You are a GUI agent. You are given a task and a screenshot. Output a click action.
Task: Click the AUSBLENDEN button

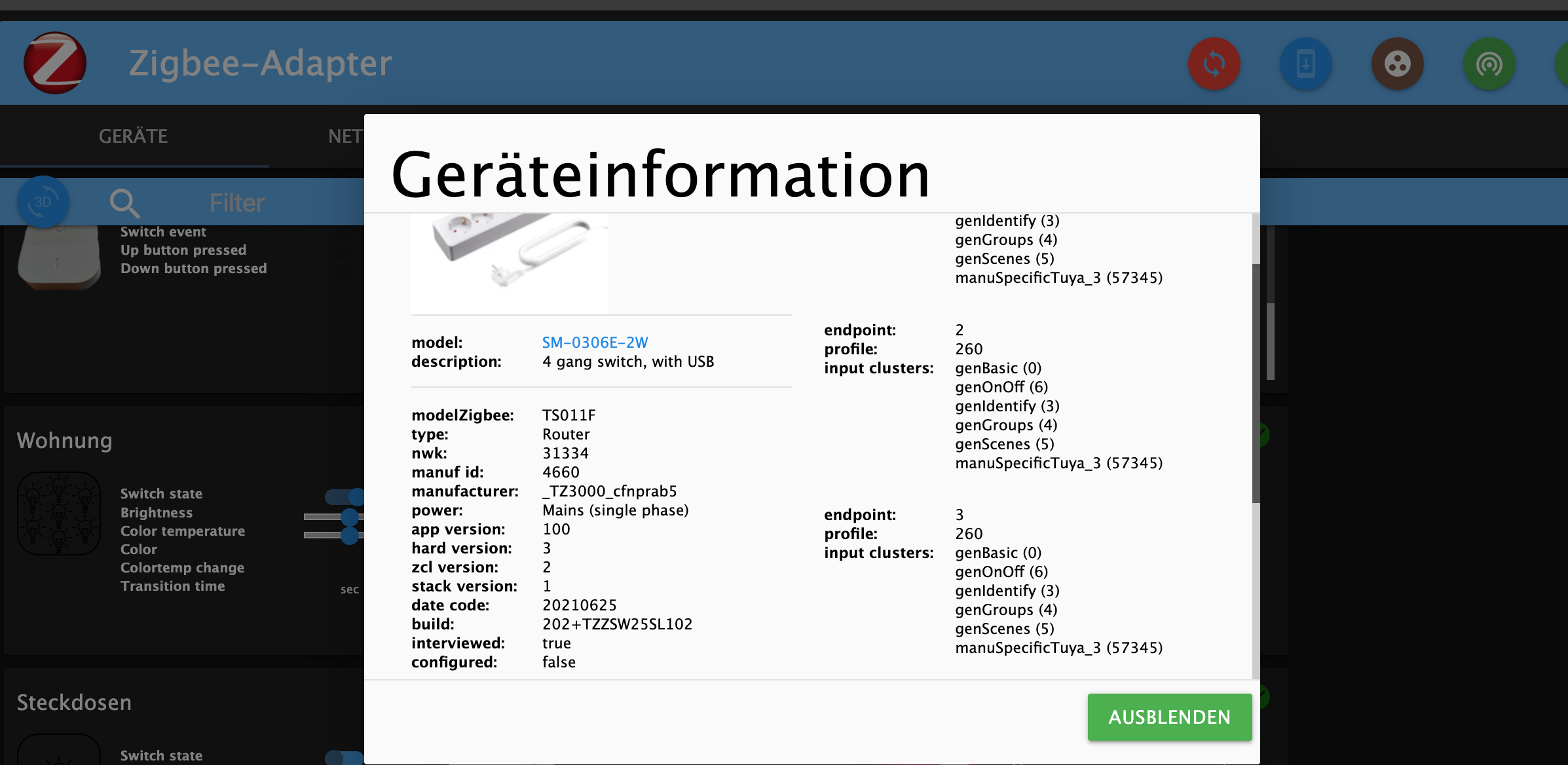click(1169, 717)
